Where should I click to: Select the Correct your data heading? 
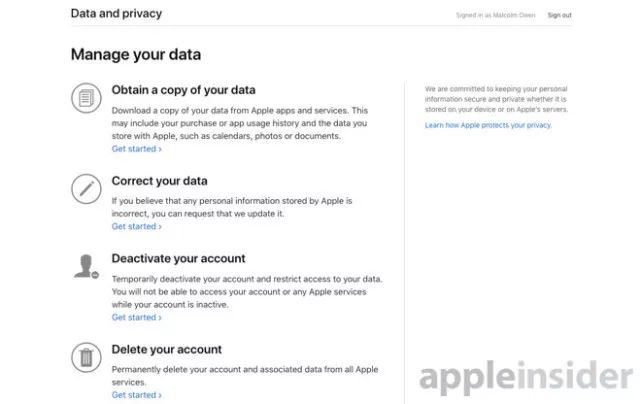[x=160, y=181]
